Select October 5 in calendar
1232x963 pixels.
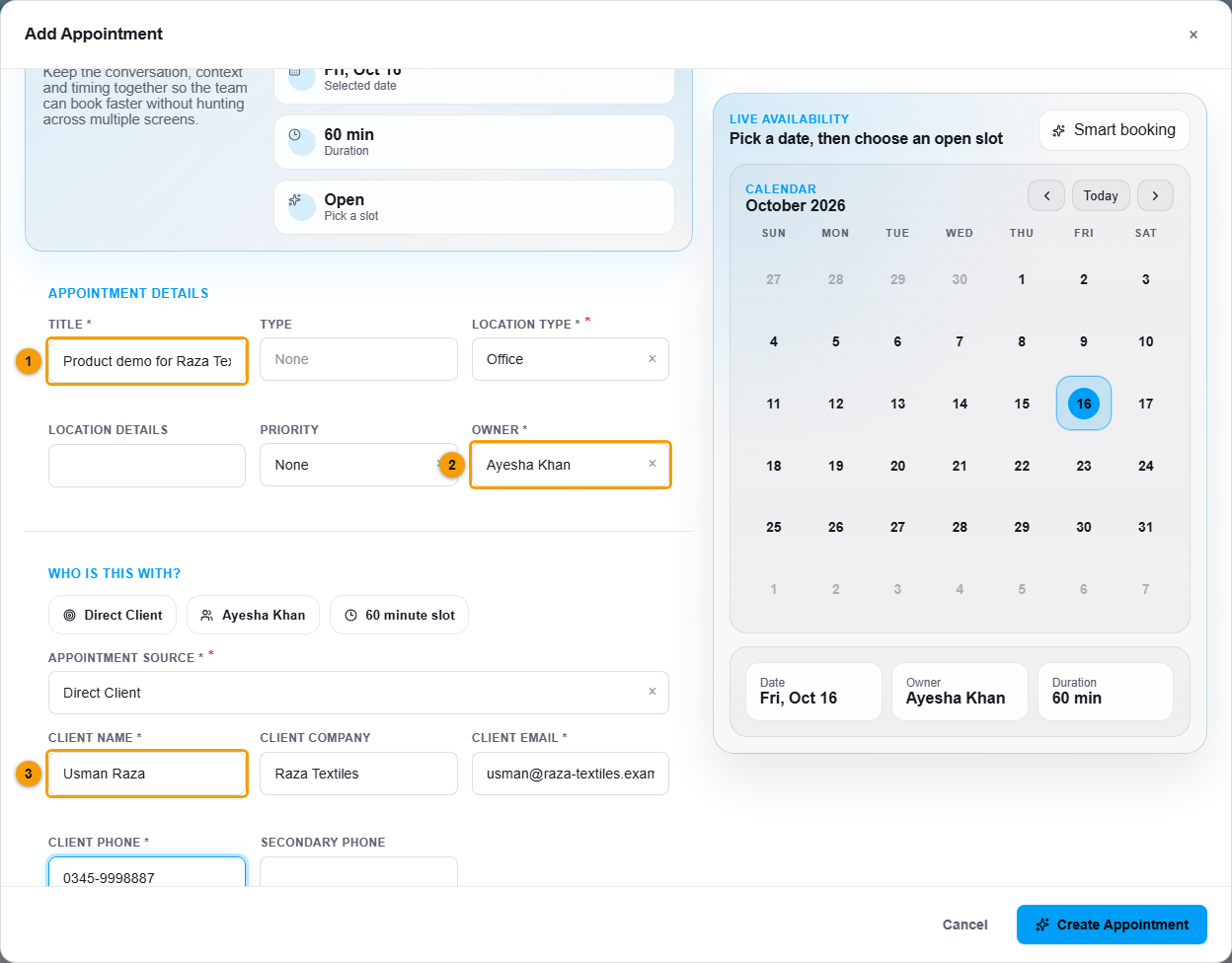click(x=835, y=341)
